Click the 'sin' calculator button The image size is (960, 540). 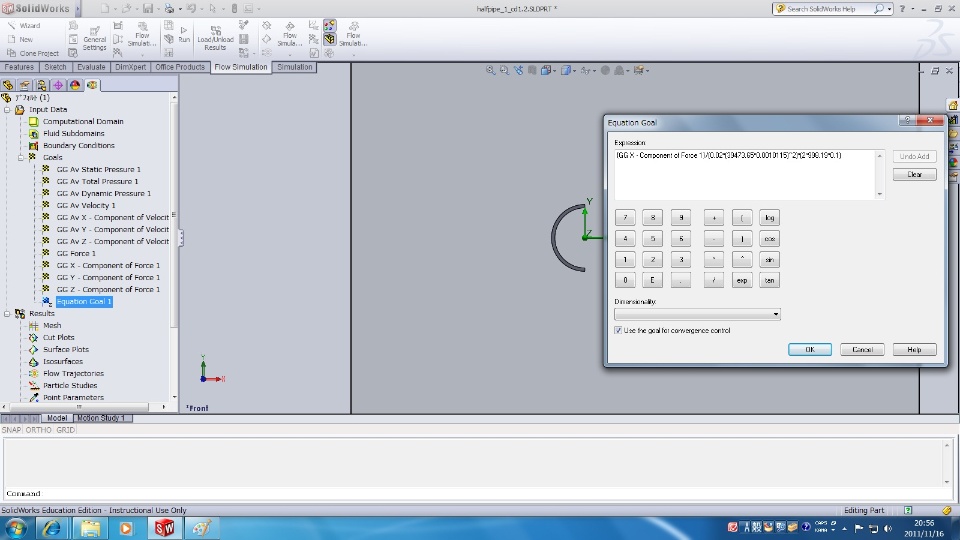(x=770, y=260)
